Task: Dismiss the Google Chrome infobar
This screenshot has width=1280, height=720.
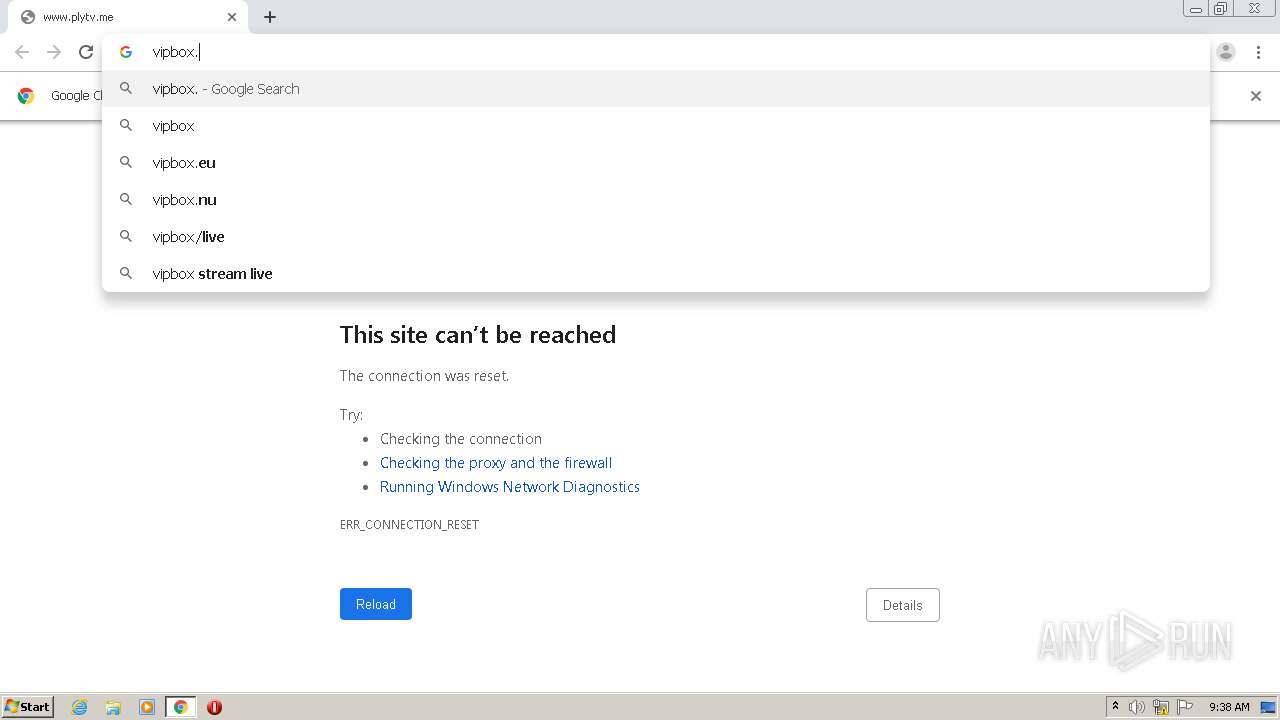Action: pos(1256,96)
